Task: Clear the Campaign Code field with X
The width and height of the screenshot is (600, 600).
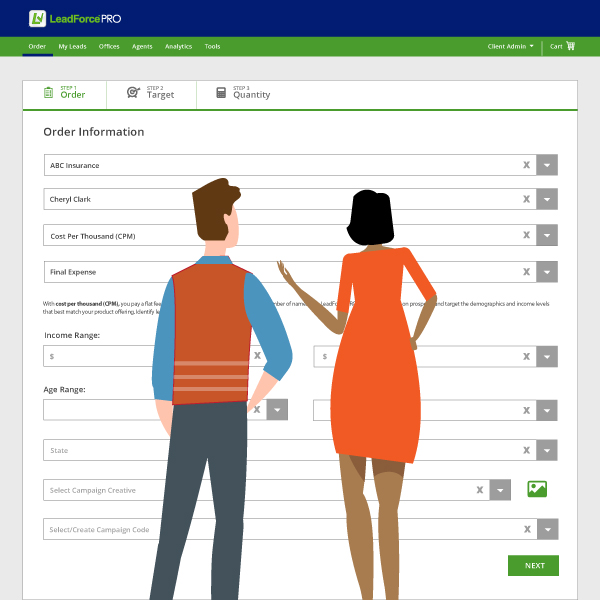Action: [526, 529]
